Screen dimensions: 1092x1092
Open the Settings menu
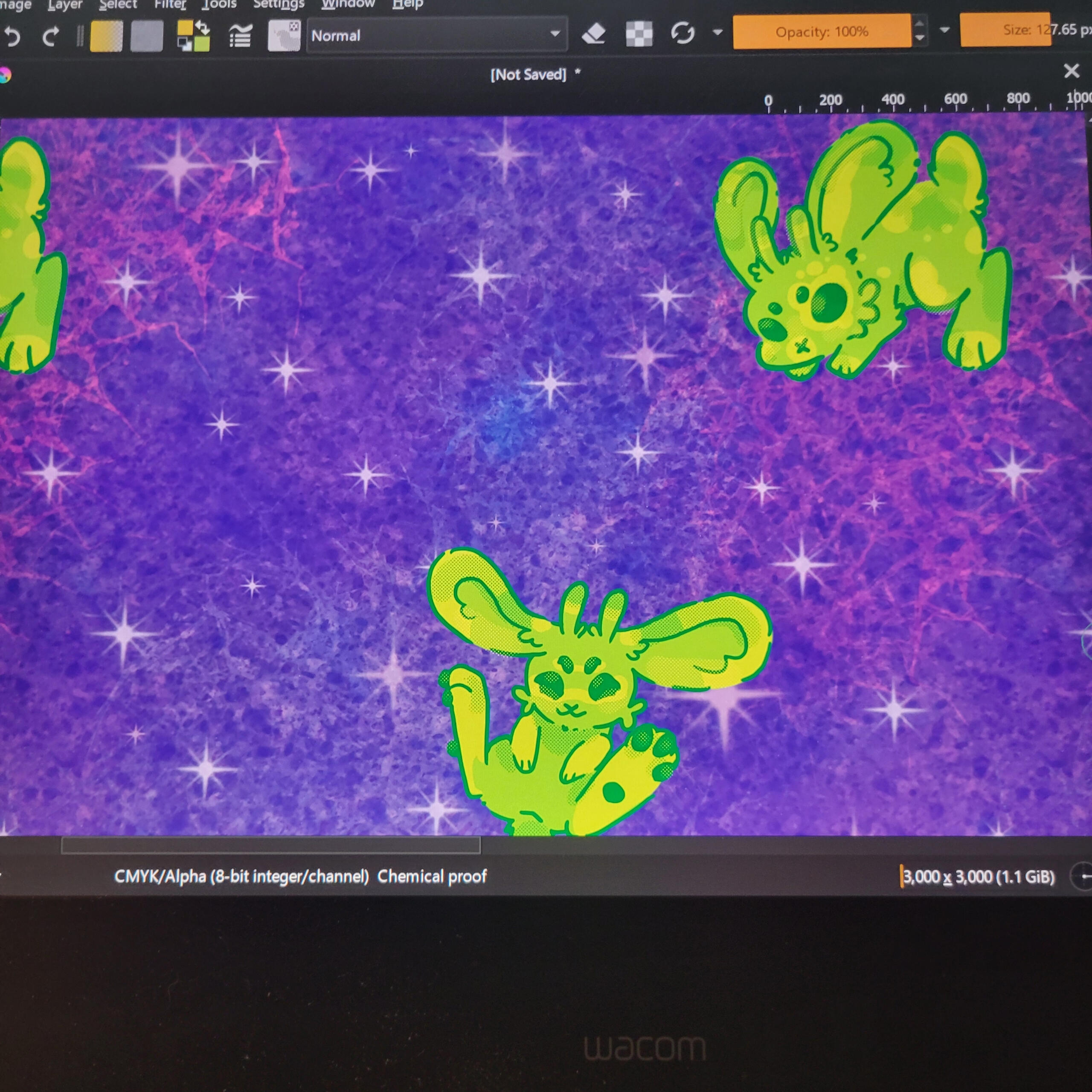(279, 5)
